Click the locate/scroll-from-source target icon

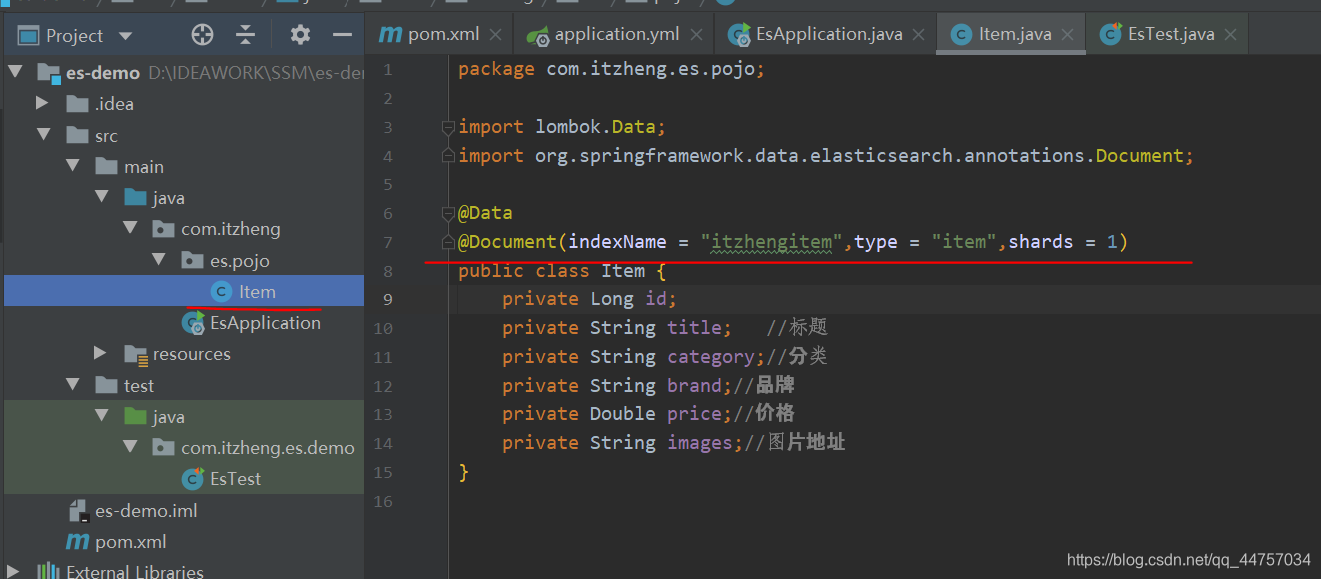point(202,35)
